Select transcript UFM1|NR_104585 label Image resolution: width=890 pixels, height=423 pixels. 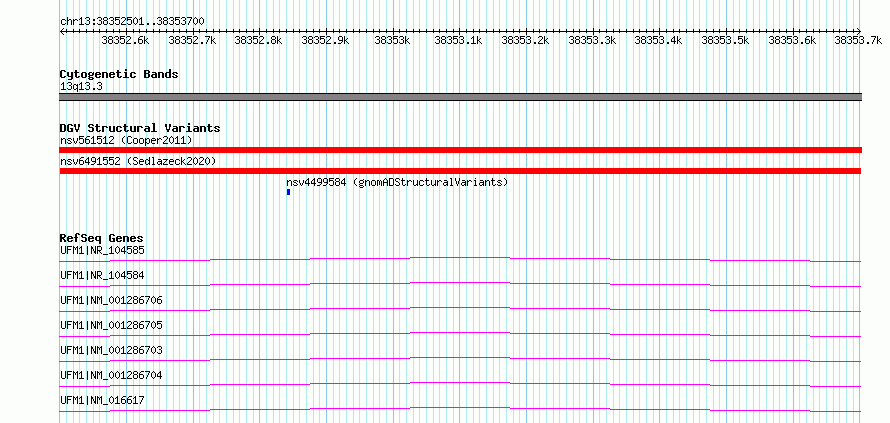102,250
